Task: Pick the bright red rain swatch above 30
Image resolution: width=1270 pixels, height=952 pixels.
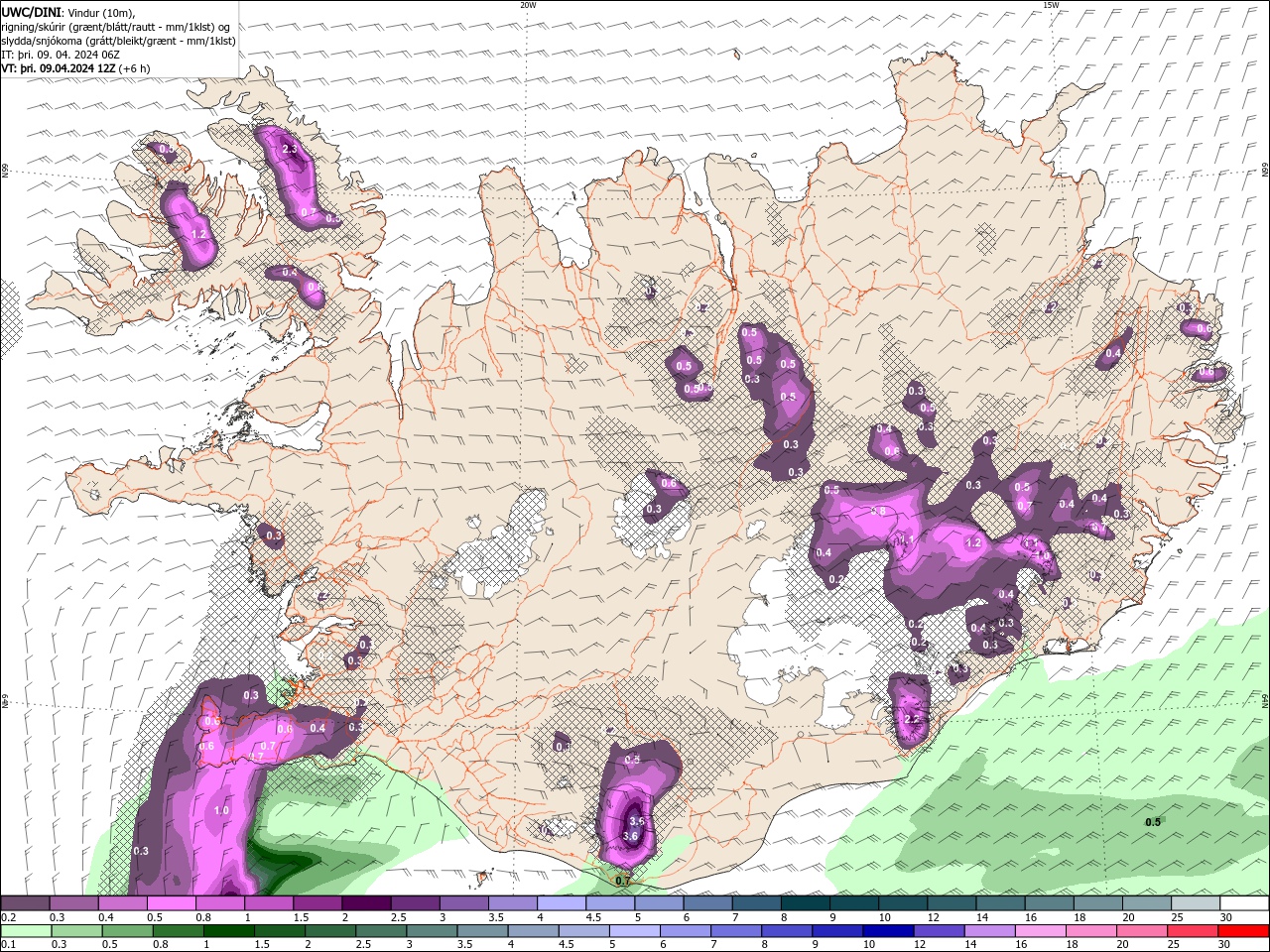Action: (x=1242, y=931)
